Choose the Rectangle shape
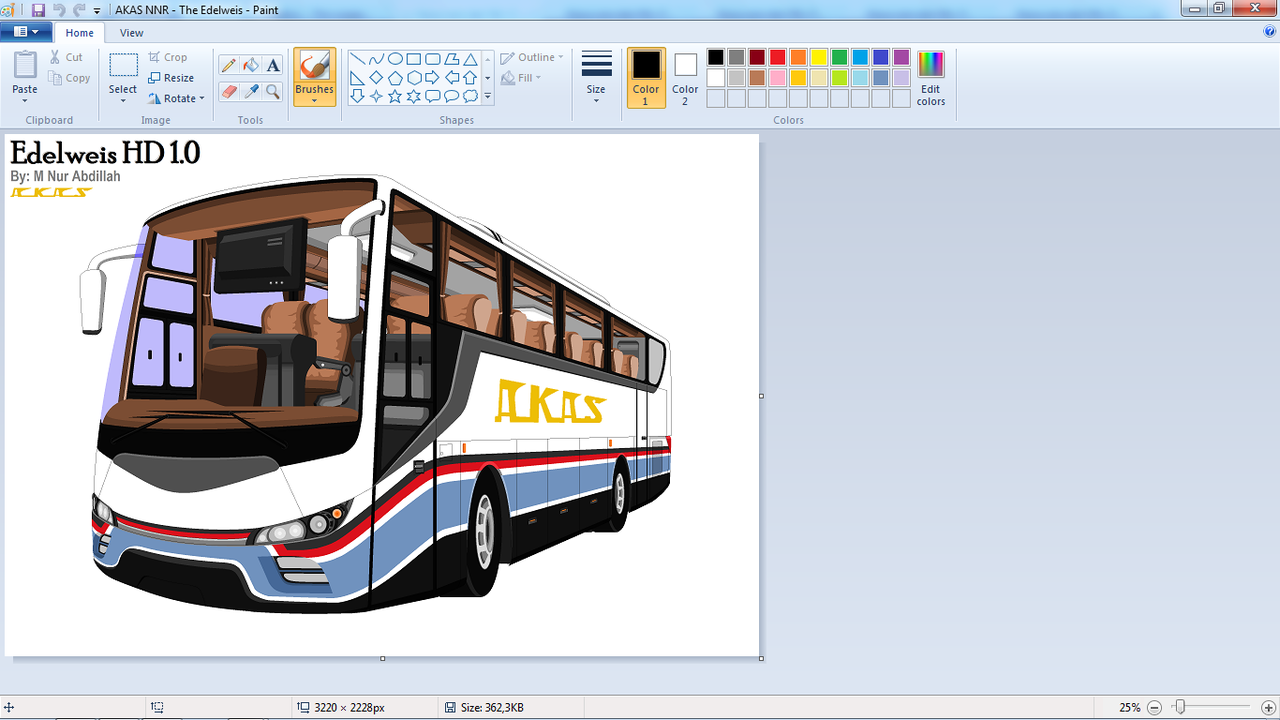This screenshot has height=720, width=1280. point(413,59)
